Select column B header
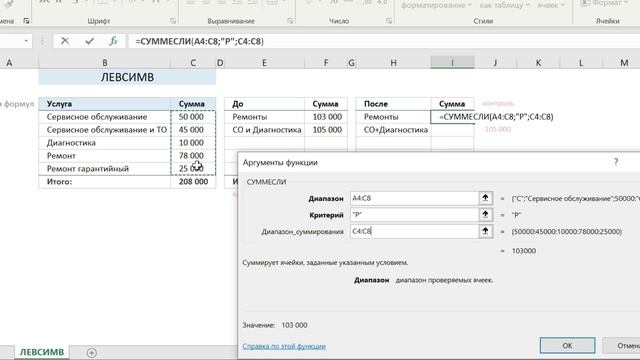 pyautogui.click(x=104, y=63)
